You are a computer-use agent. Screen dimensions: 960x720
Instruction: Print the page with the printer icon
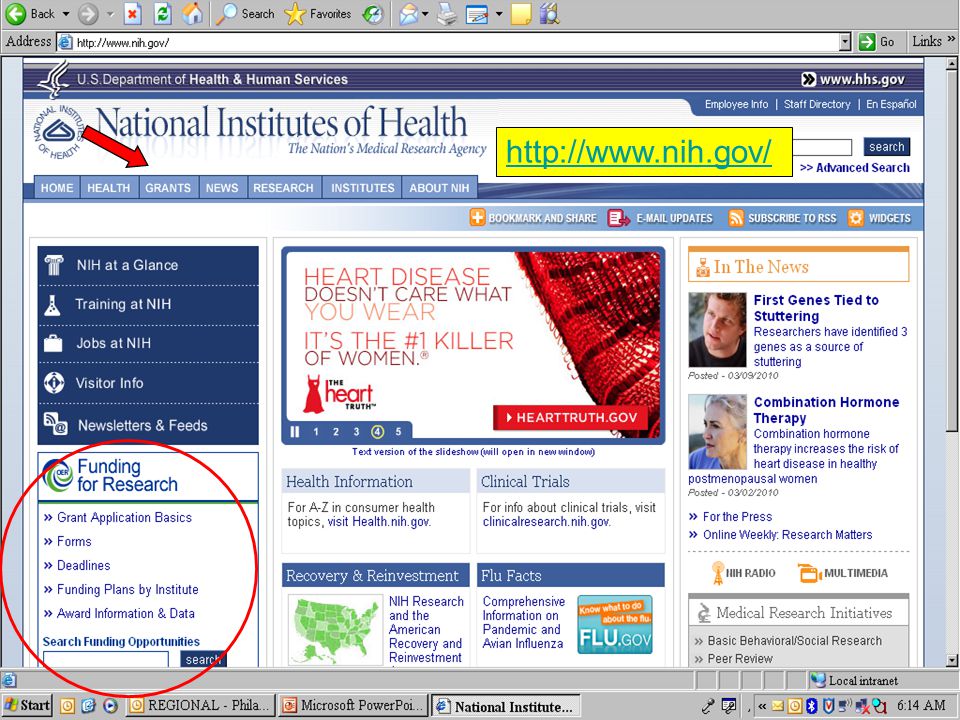(x=447, y=13)
